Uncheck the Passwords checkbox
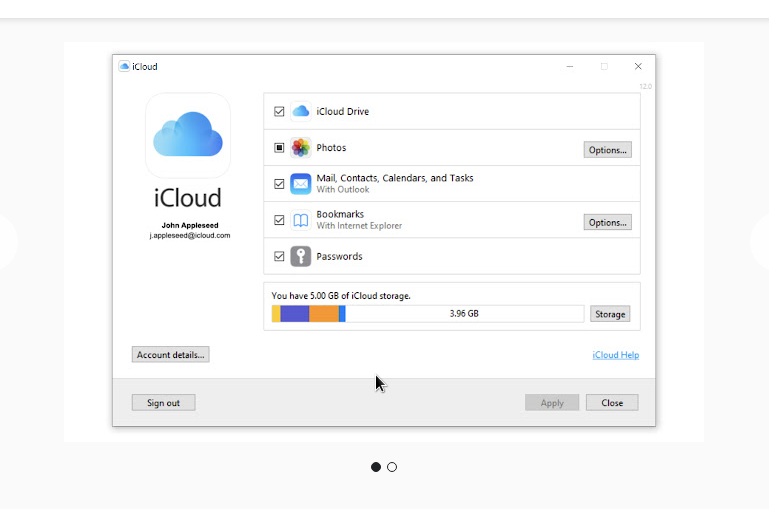This screenshot has height=509, width=769. [279, 256]
